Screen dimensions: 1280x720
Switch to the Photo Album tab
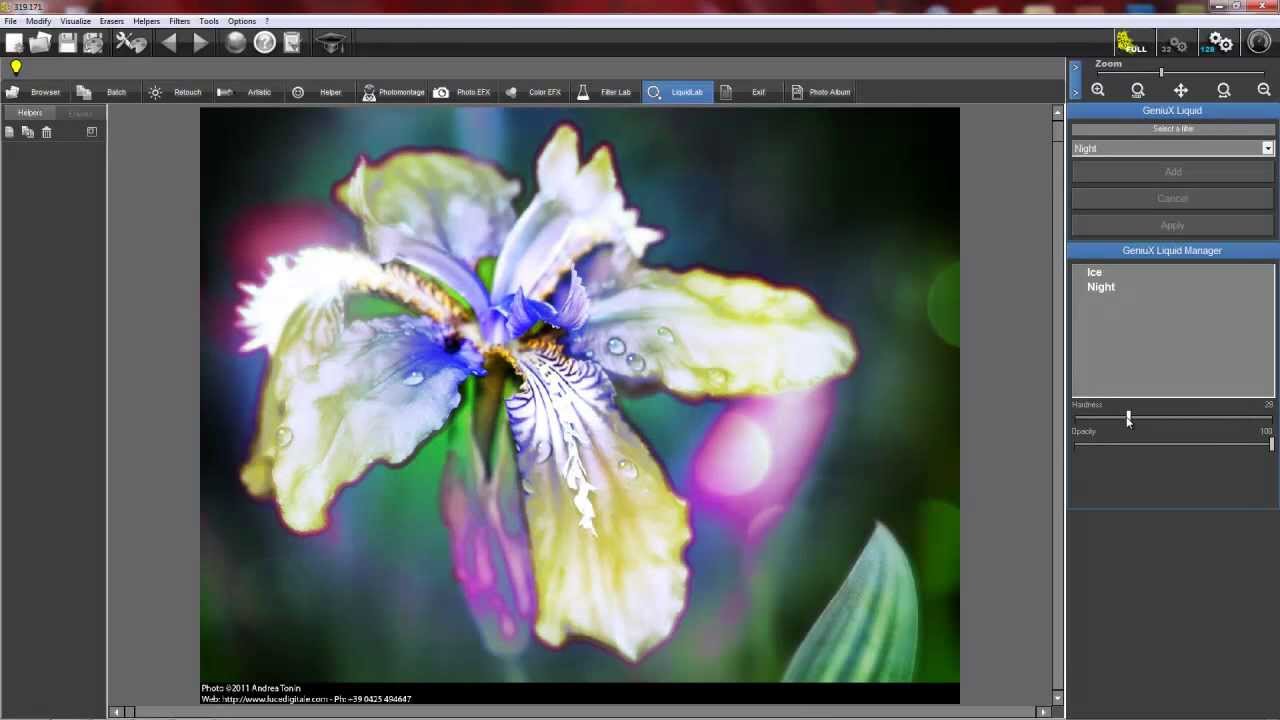coord(821,92)
